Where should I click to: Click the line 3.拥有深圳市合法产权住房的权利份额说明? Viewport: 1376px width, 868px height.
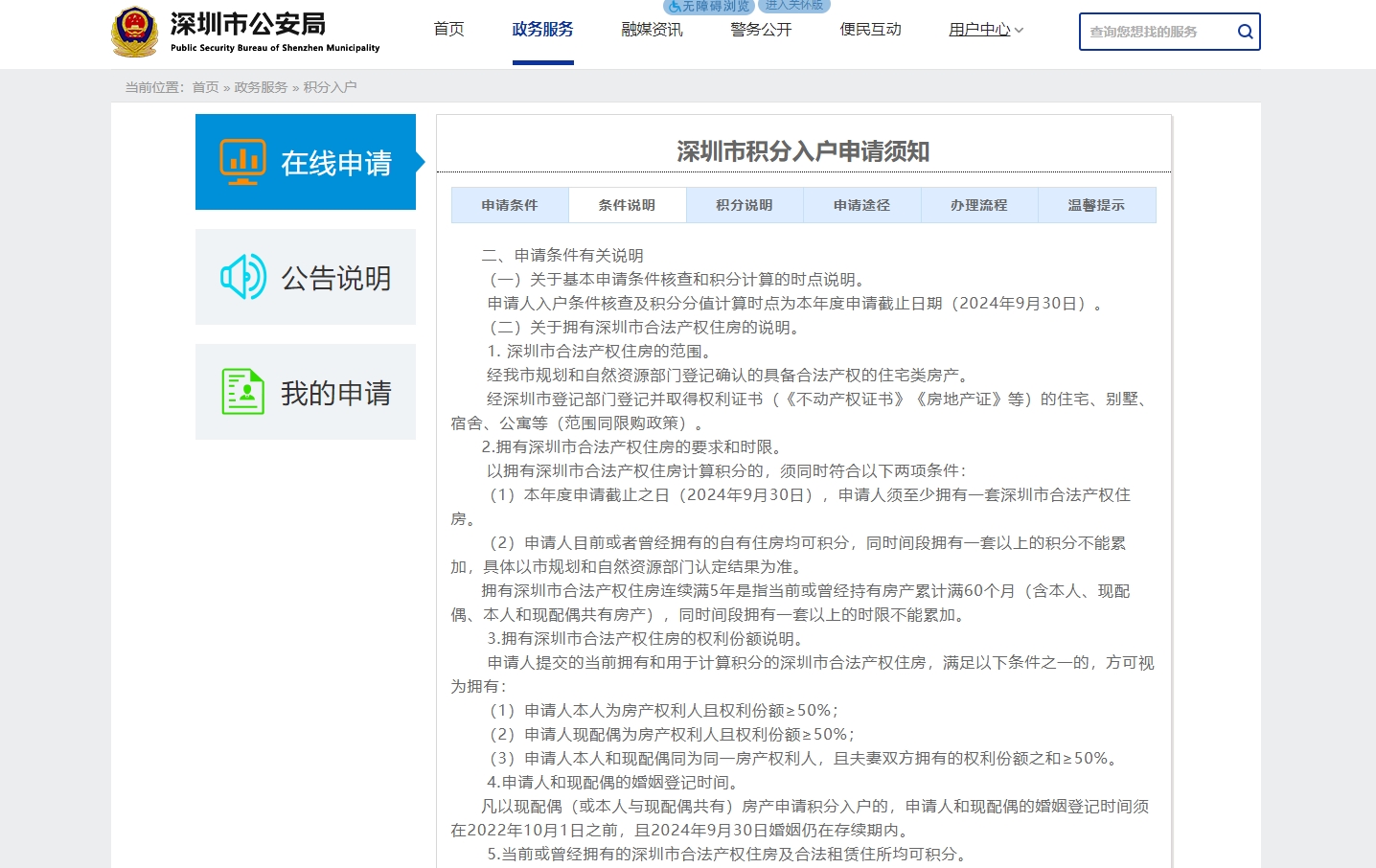(647, 639)
